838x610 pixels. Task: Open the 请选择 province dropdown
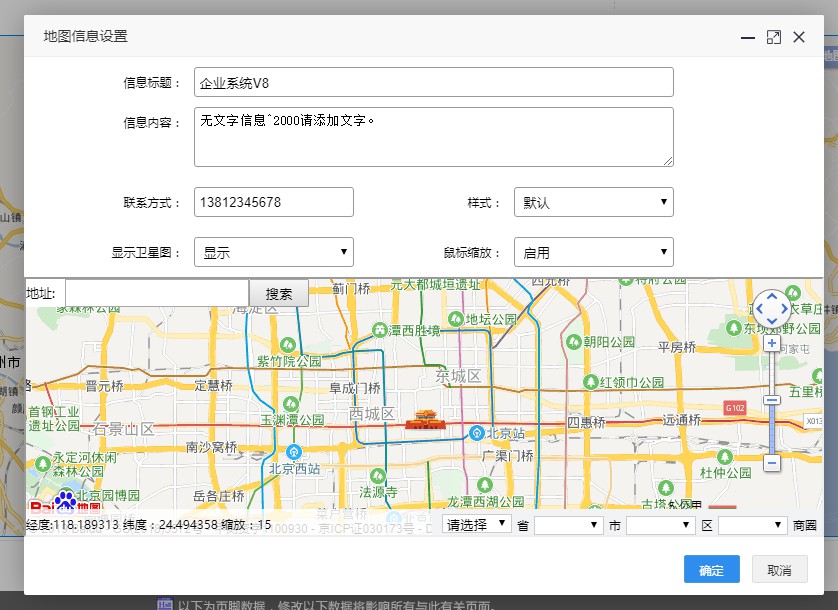pos(477,524)
